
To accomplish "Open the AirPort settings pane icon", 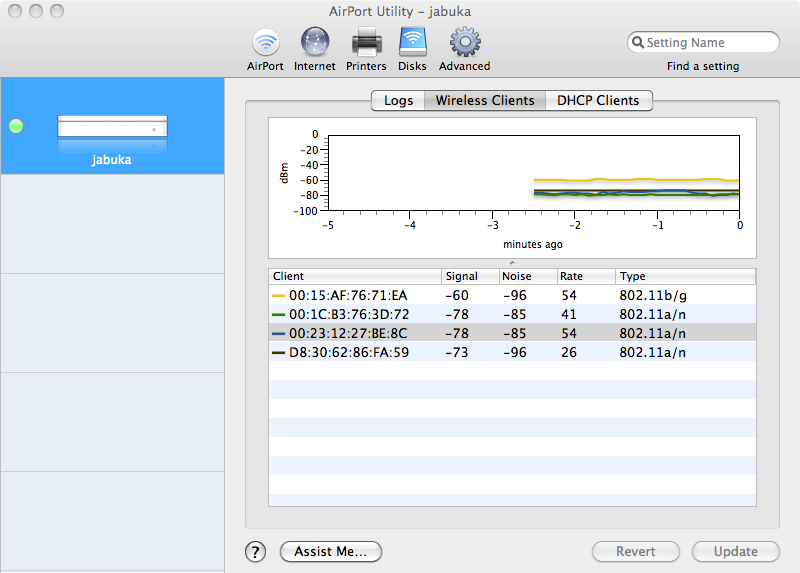I will point(265,42).
